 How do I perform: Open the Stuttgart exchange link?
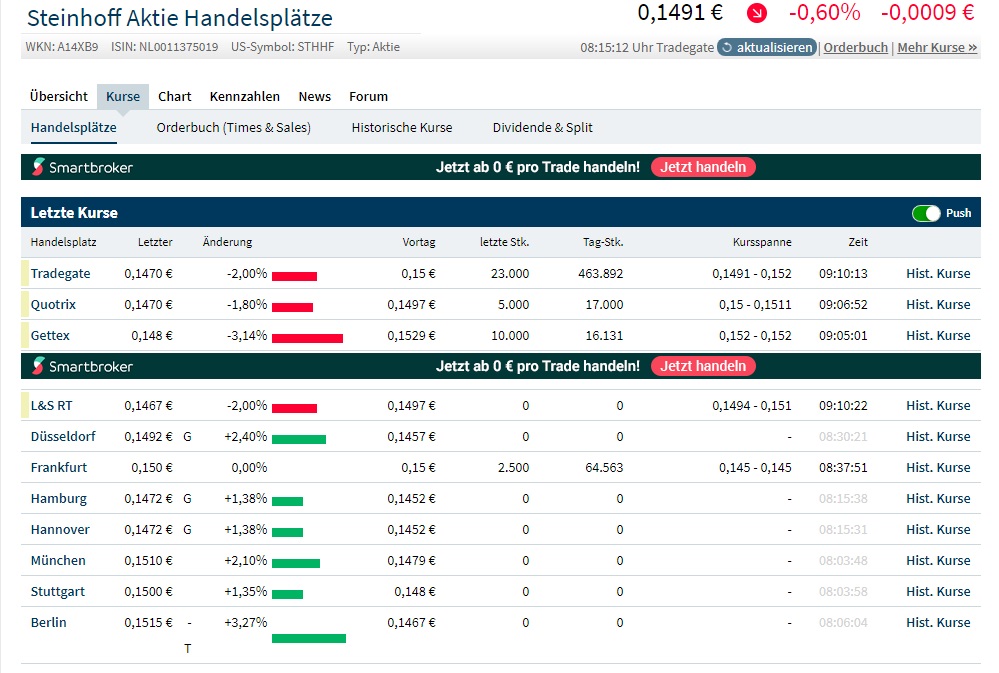57,592
